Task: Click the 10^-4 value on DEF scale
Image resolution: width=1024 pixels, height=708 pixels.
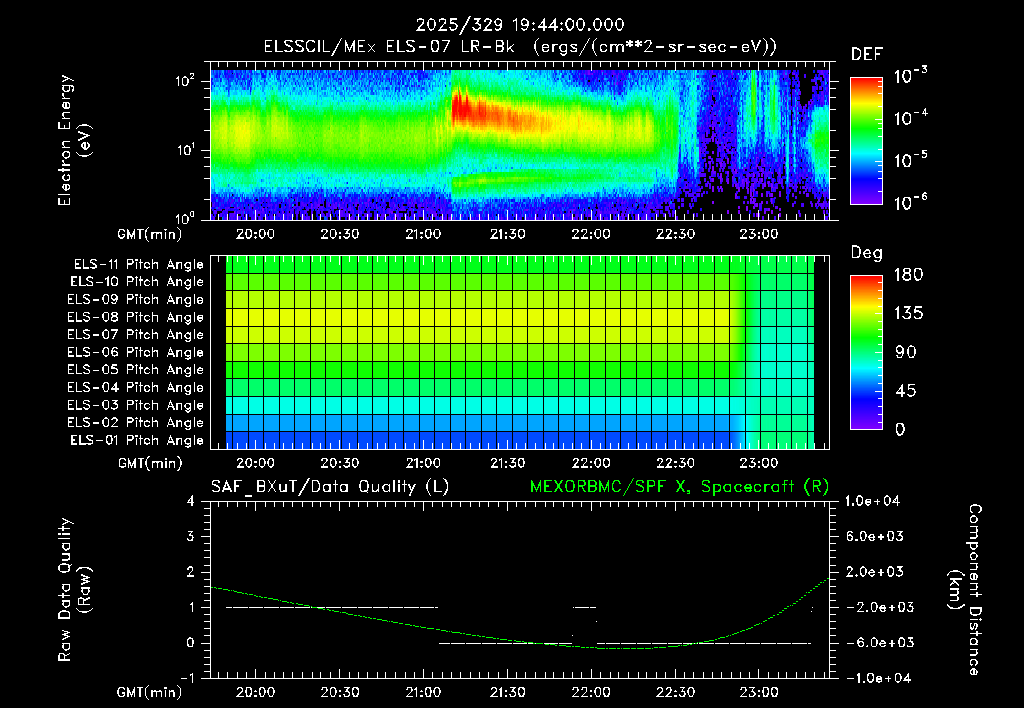Action: click(910, 118)
